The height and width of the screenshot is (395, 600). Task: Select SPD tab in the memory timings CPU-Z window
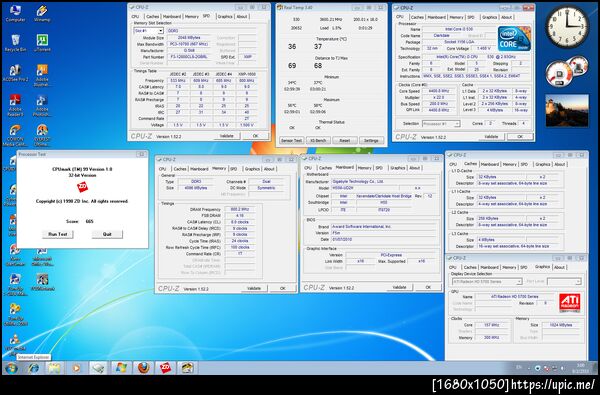[x=233, y=169]
